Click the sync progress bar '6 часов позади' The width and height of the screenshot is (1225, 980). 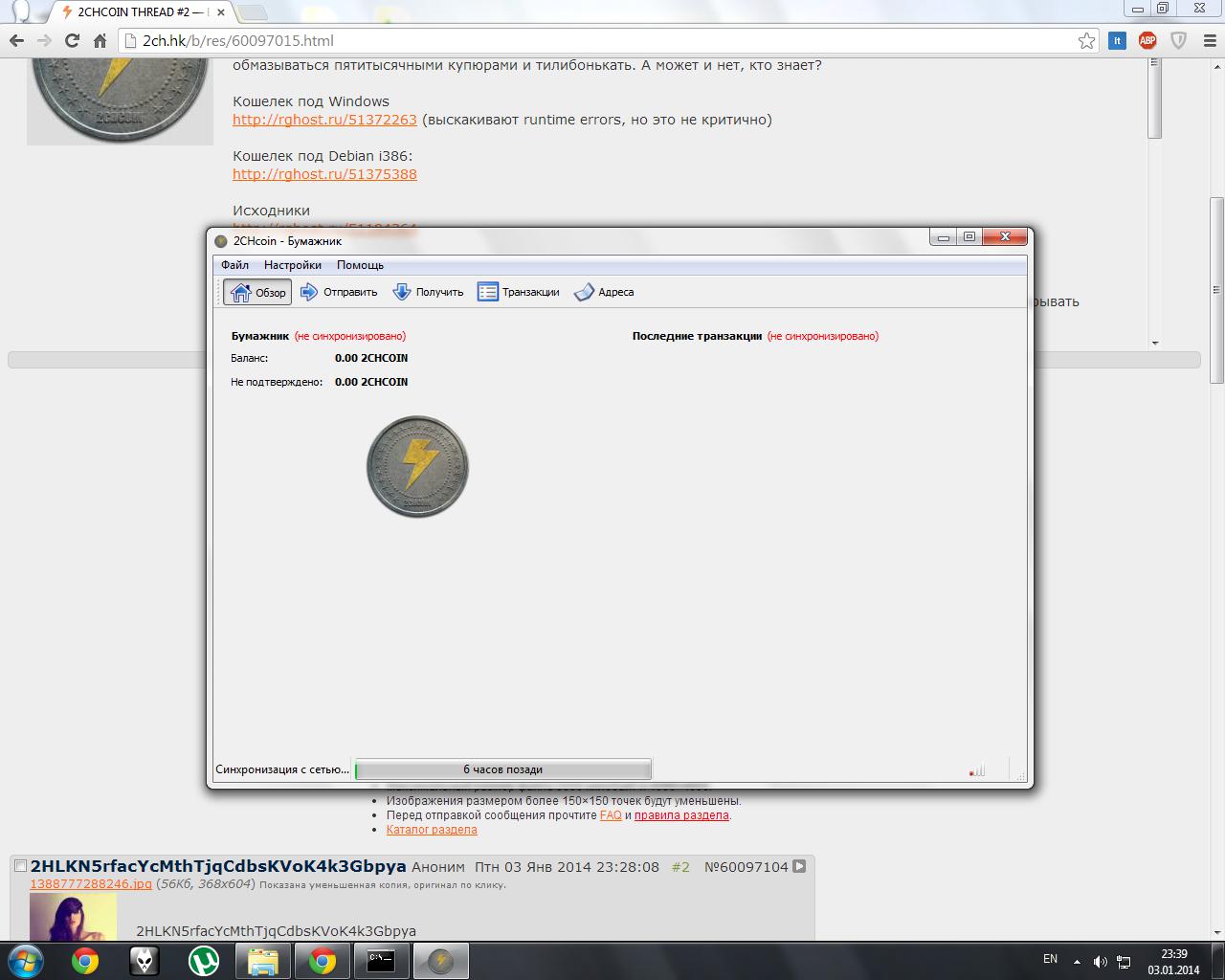click(x=503, y=769)
